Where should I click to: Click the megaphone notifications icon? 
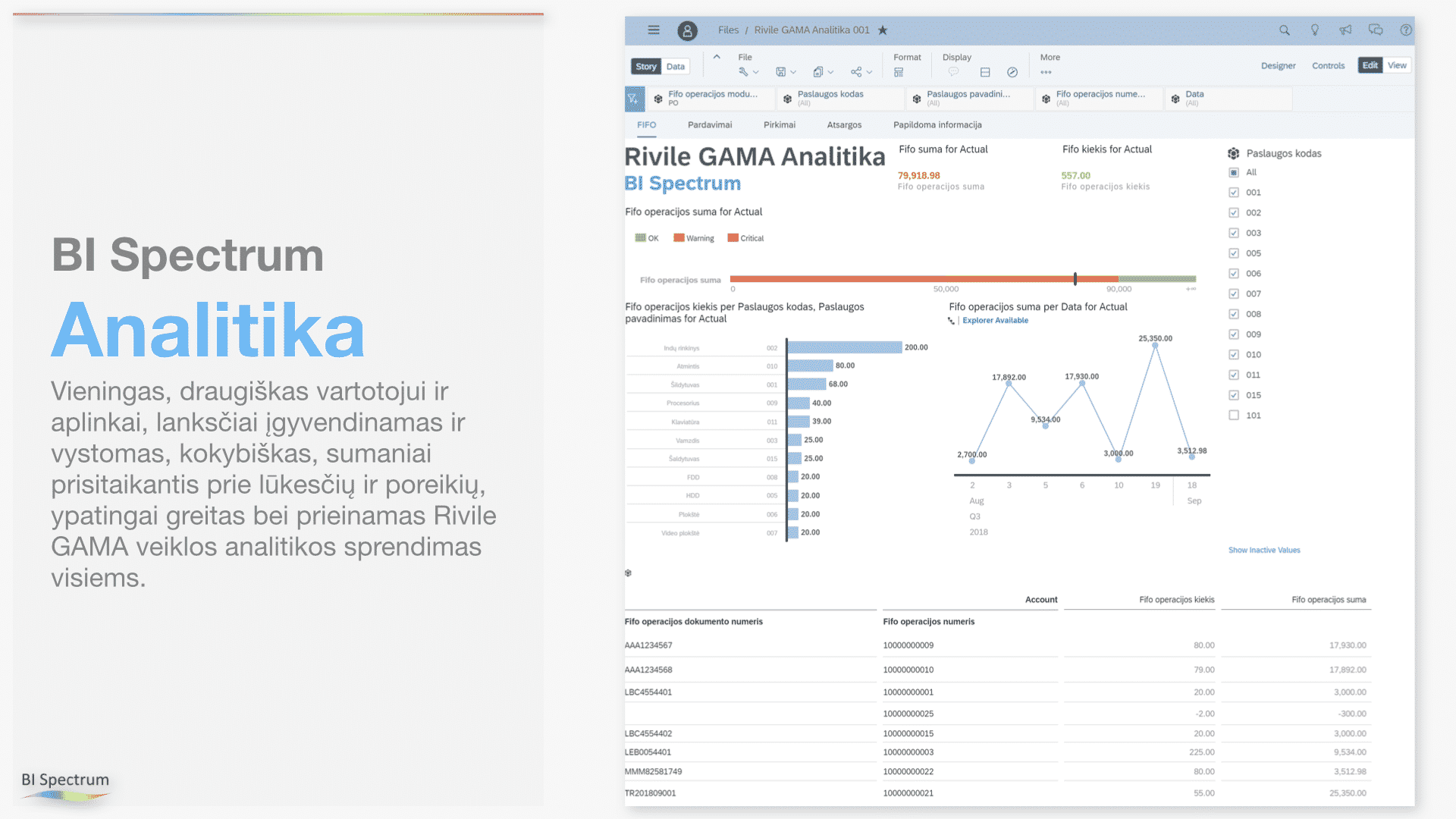1345,30
